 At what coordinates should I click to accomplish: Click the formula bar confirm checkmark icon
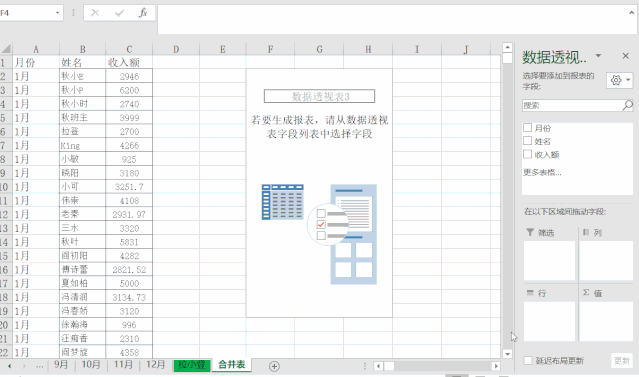click(x=119, y=13)
